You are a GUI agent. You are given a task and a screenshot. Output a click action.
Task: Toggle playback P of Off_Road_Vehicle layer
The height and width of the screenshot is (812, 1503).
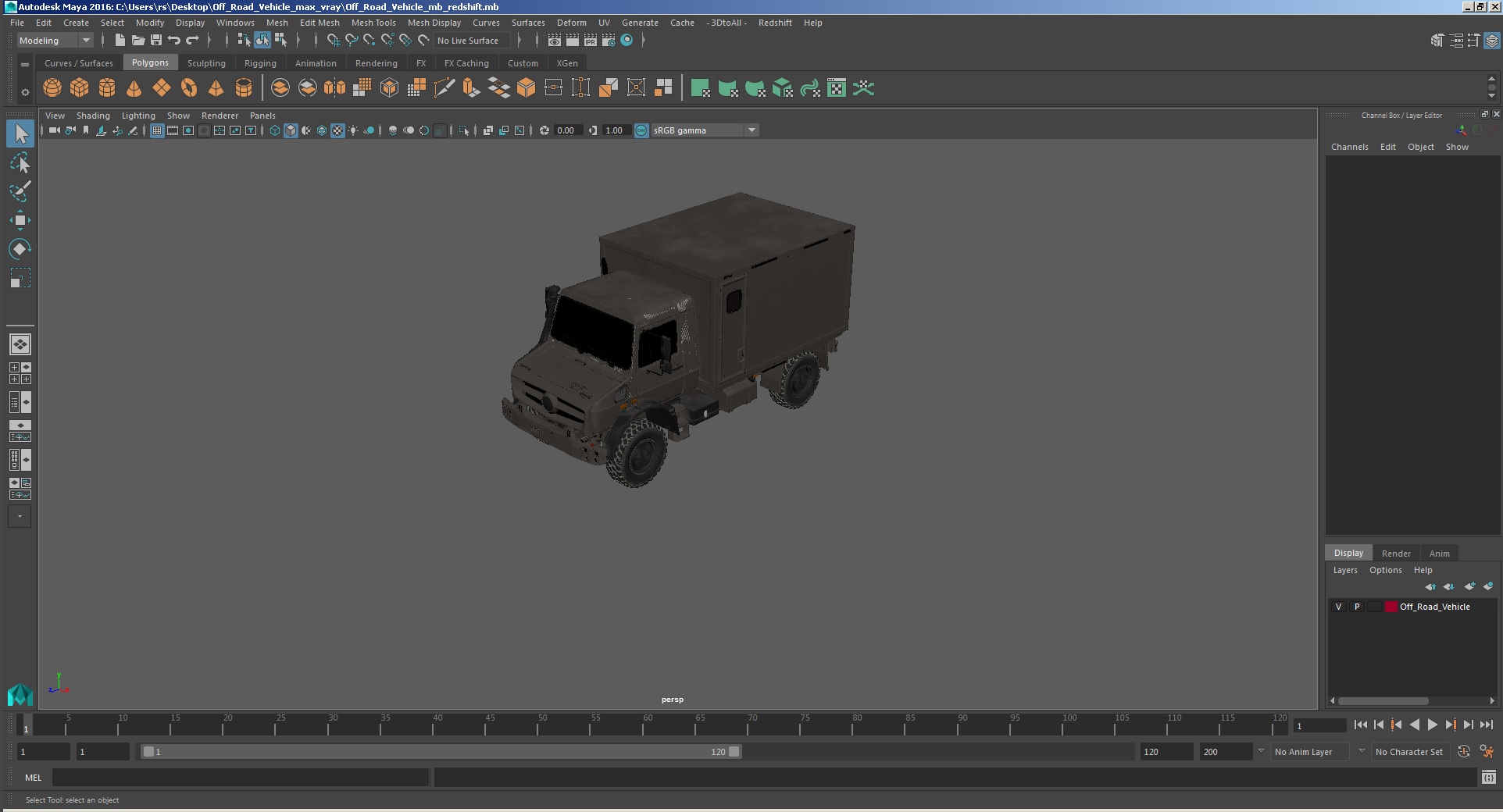coord(1357,607)
